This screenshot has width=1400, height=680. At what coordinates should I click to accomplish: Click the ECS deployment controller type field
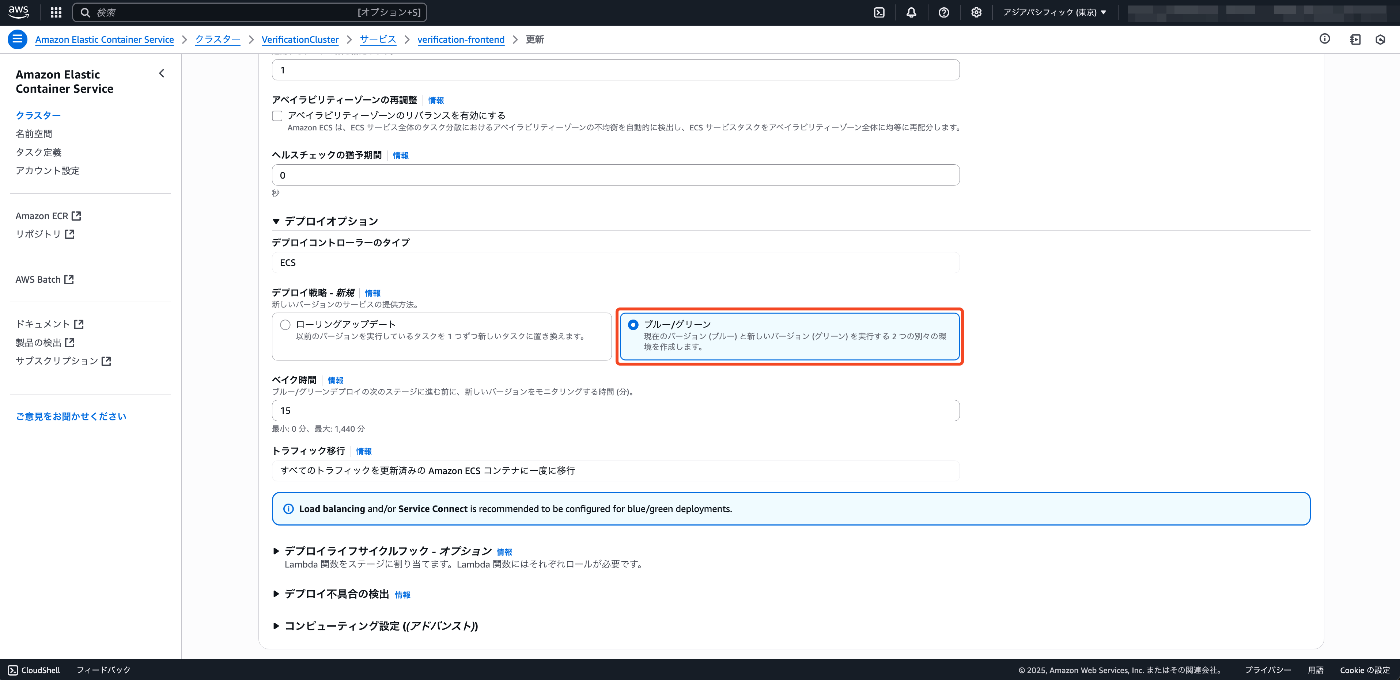[615, 263]
